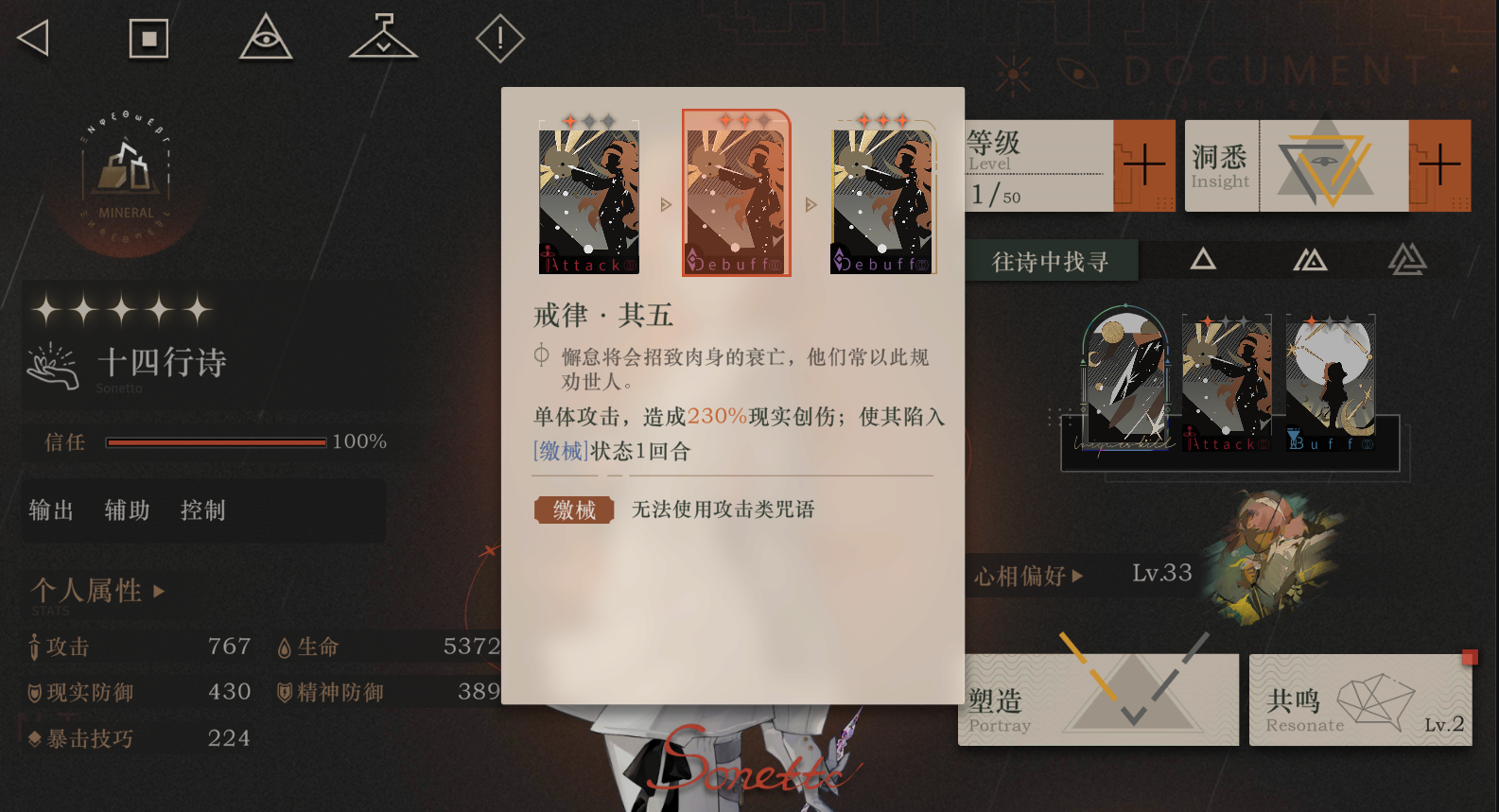The width and height of the screenshot is (1499, 812).
Task: Click the Mineral afflatus emblem
Action: [127, 181]
